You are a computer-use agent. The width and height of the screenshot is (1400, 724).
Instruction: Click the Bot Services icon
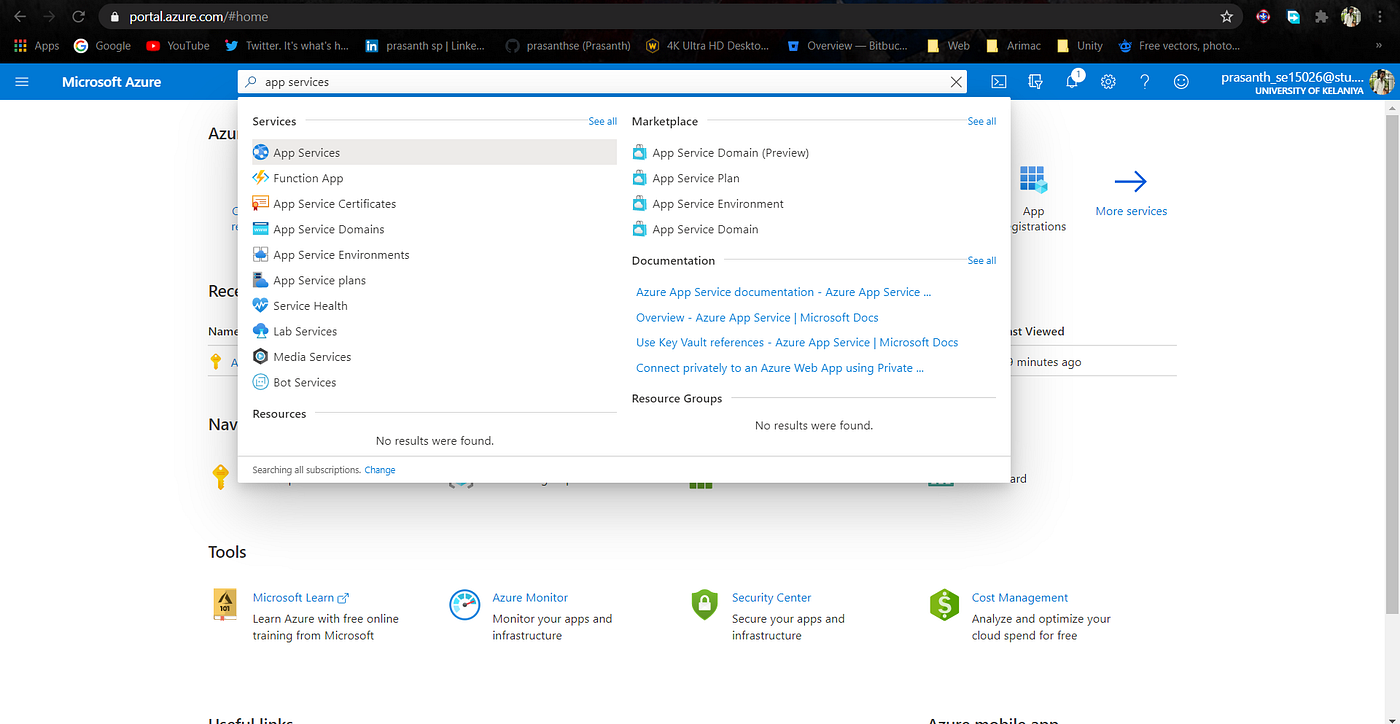coord(260,382)
